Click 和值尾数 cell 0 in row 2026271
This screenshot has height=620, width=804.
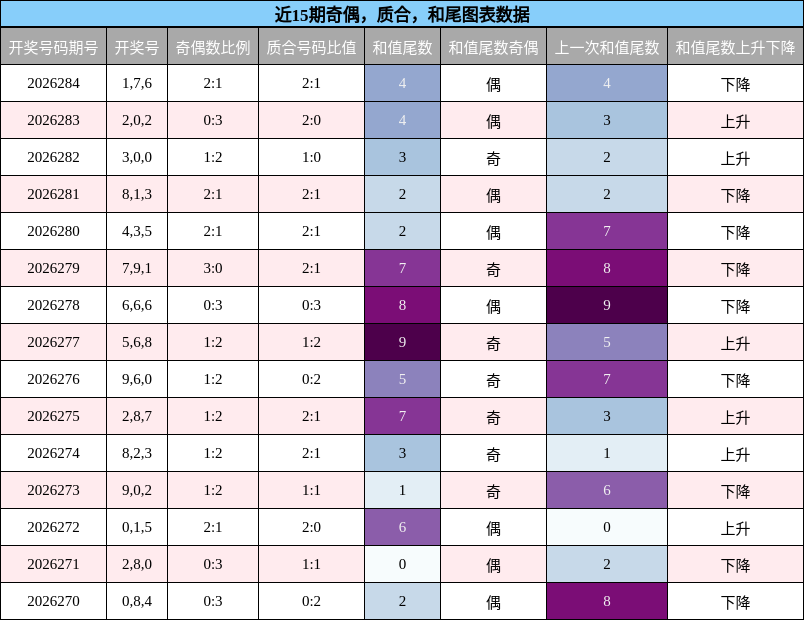[x=403, y=564]
